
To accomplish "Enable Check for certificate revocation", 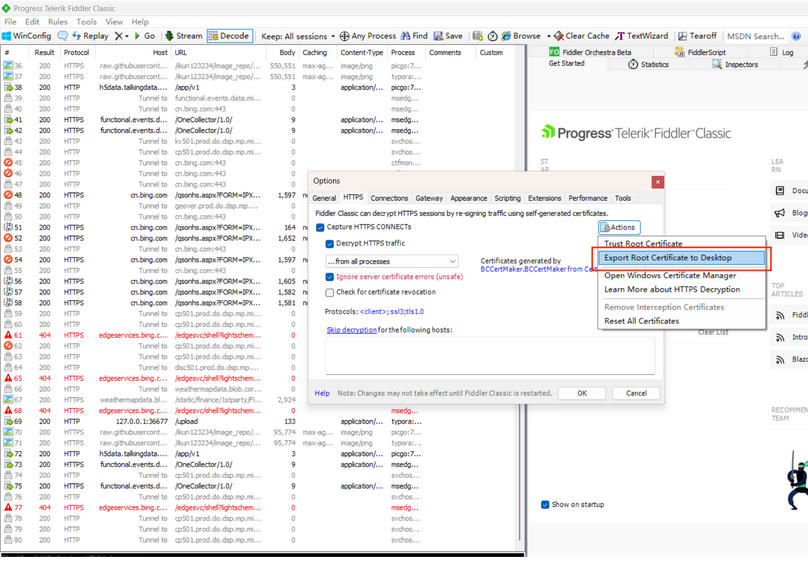I will pos(330,292).
